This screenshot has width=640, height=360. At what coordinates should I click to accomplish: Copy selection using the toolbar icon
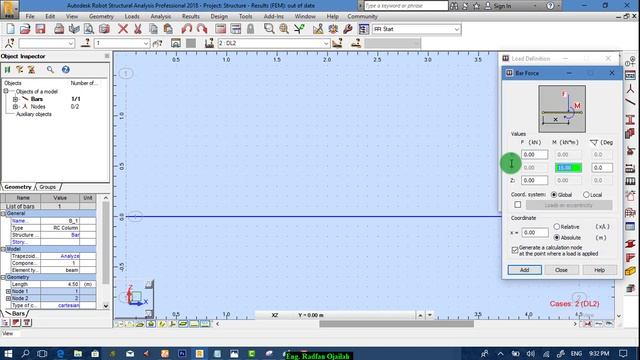(153, 29)
